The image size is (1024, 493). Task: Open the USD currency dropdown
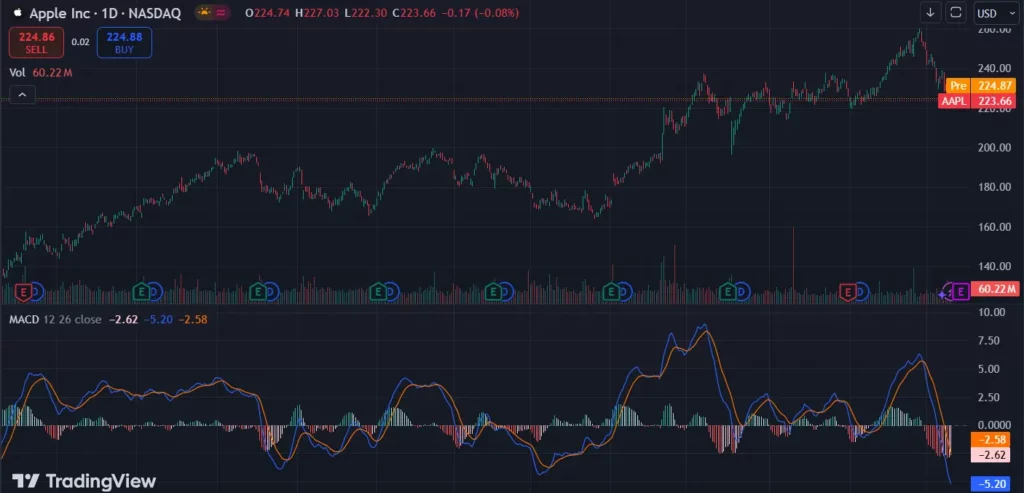click(x=993, y=13)
